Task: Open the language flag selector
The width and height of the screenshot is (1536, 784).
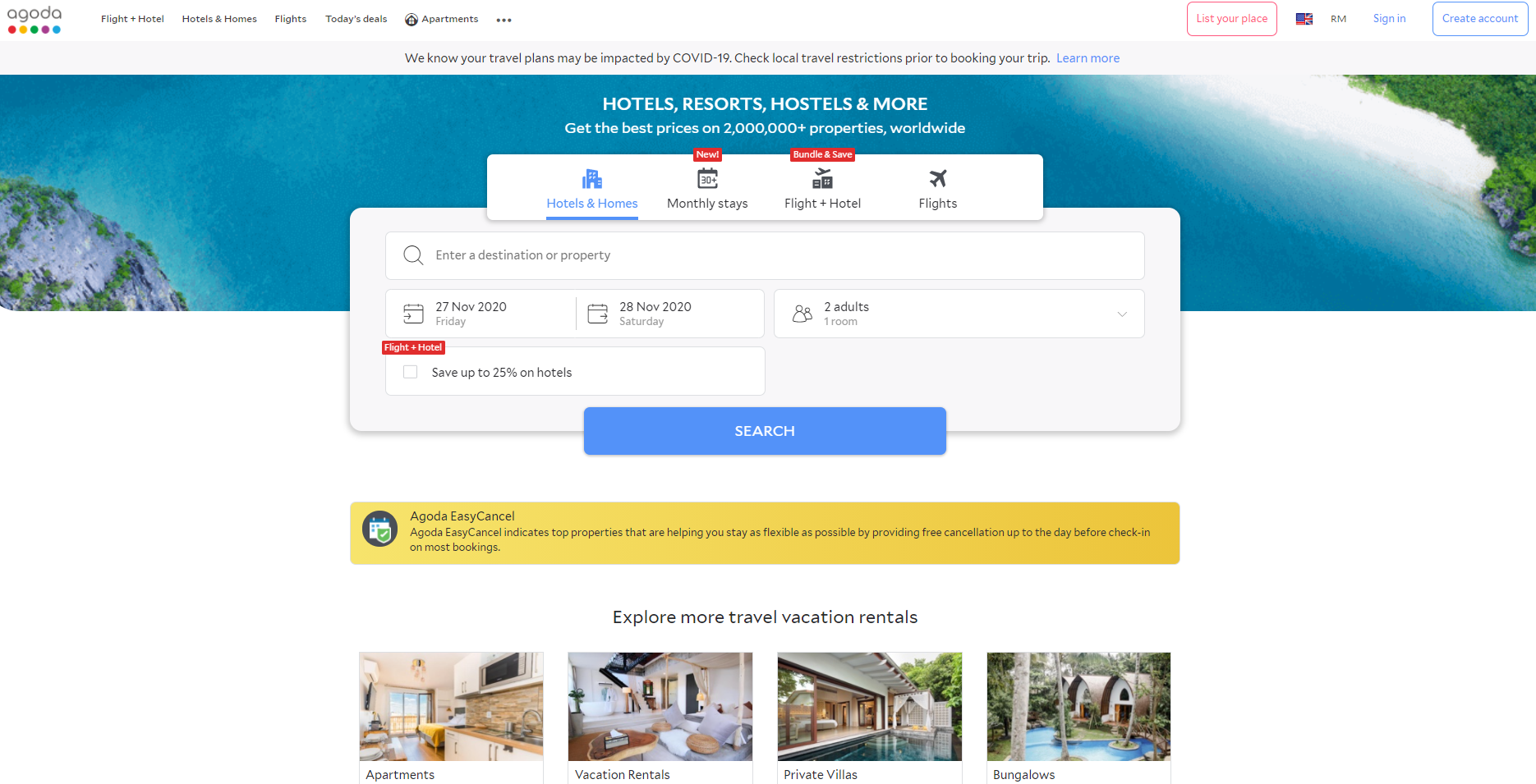Action: click(1304, 18)
